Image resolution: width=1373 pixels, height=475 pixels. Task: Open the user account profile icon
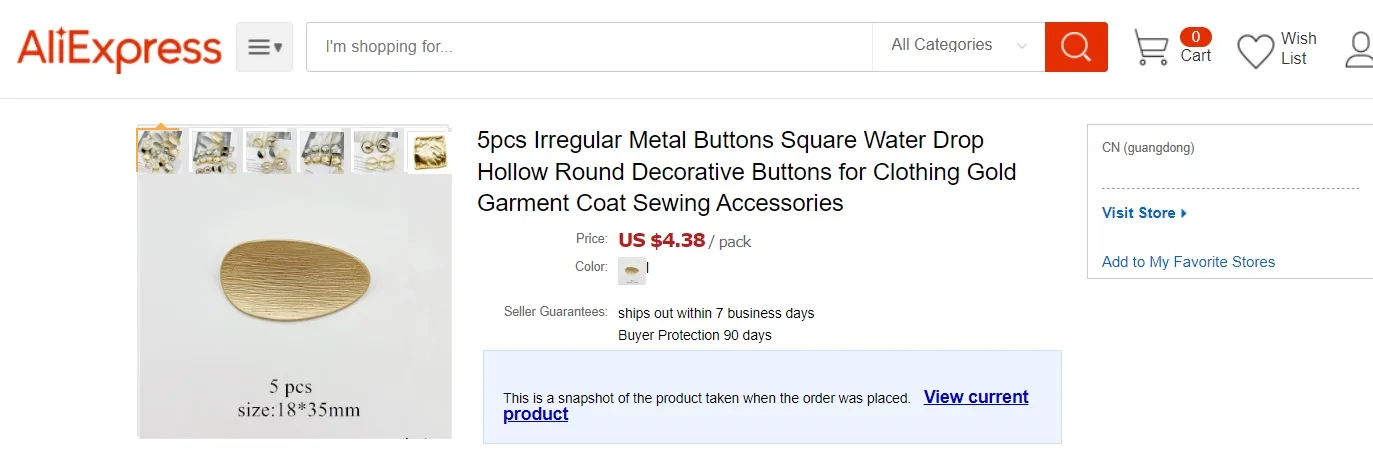click(1359, 49)
